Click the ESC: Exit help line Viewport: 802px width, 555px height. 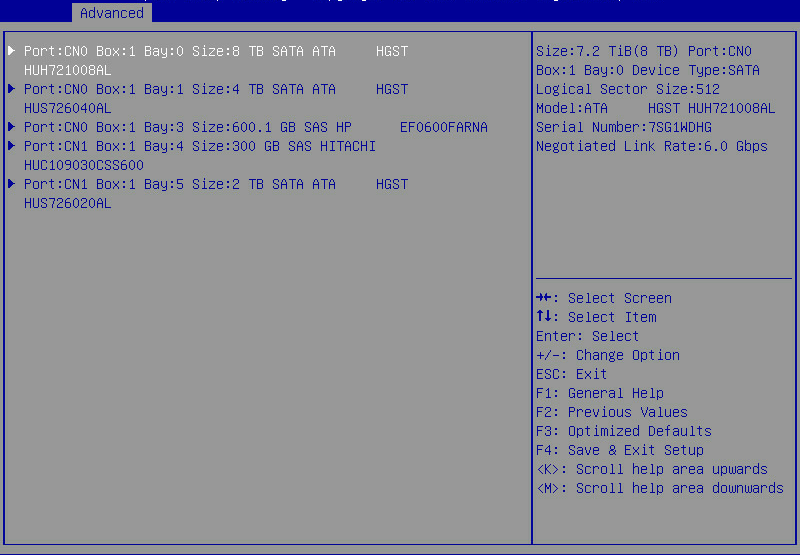571,374
